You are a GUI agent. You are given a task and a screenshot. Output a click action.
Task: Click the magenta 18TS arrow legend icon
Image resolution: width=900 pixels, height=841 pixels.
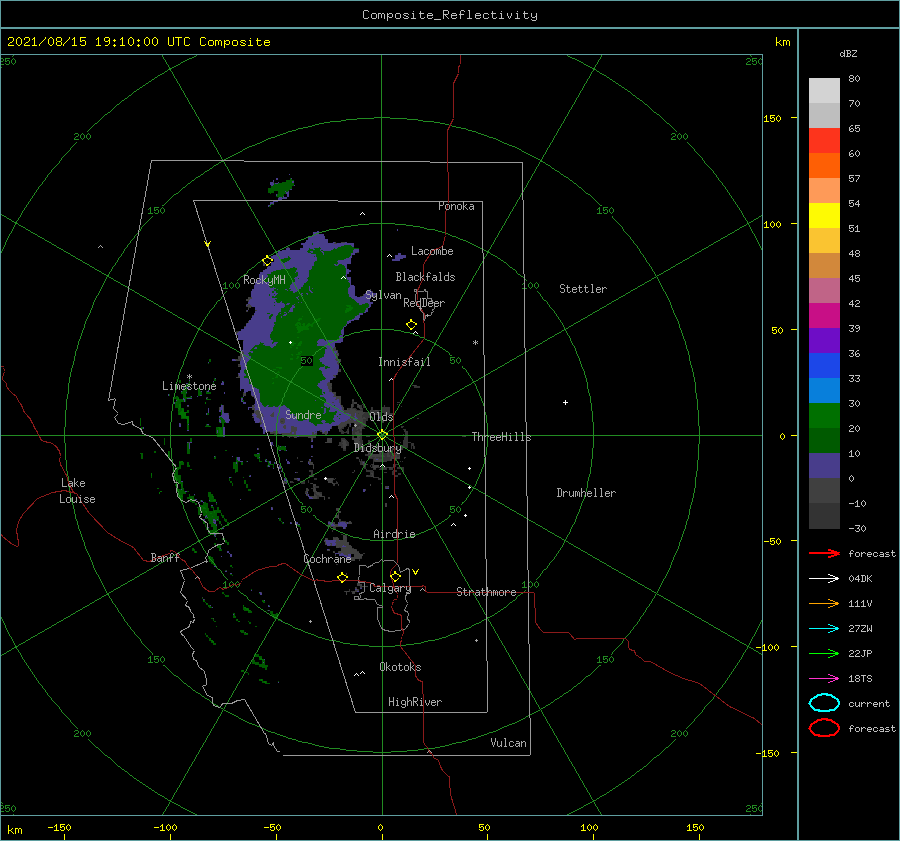coord(824,679)
